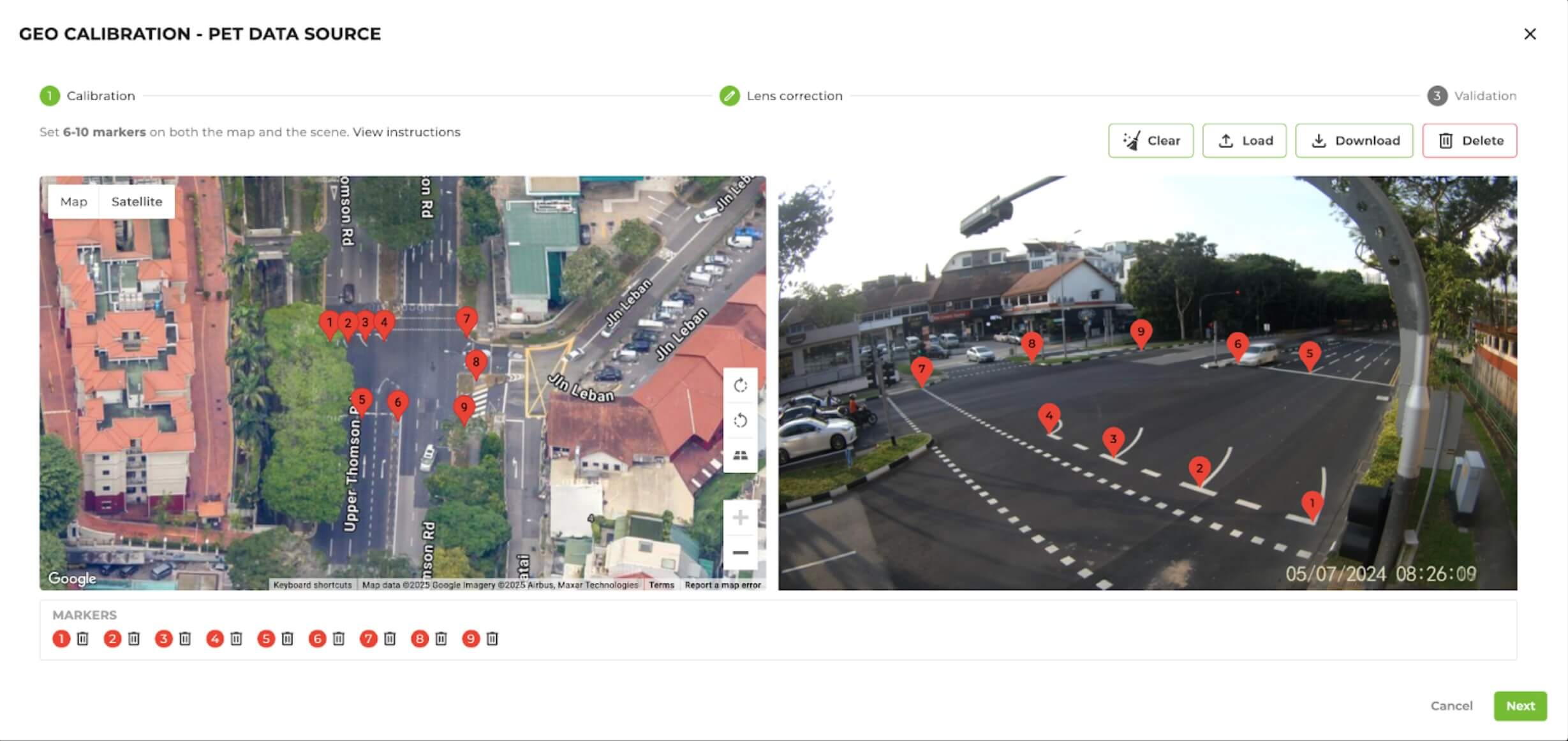
Task: Click the Clear markers button
Action: 1151,140
